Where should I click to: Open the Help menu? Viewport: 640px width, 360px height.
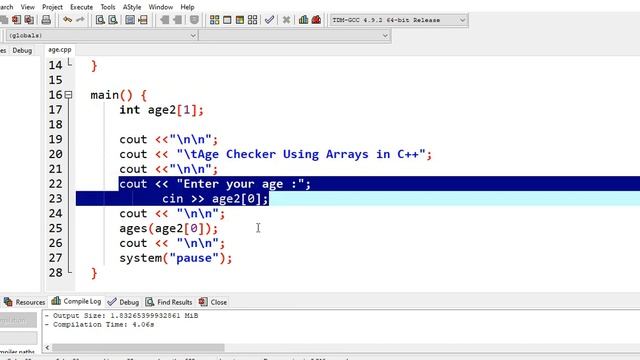point(187,7)
